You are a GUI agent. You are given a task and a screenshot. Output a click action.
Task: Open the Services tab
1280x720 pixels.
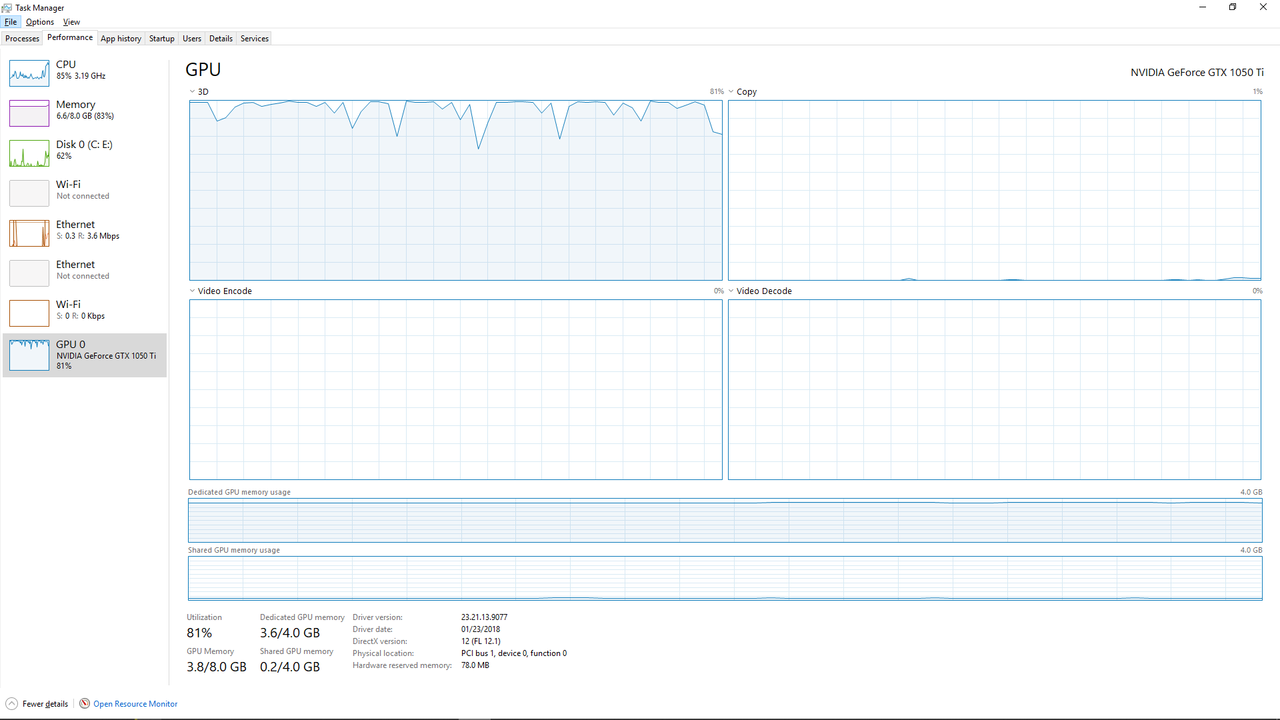[x=255, y=39]
